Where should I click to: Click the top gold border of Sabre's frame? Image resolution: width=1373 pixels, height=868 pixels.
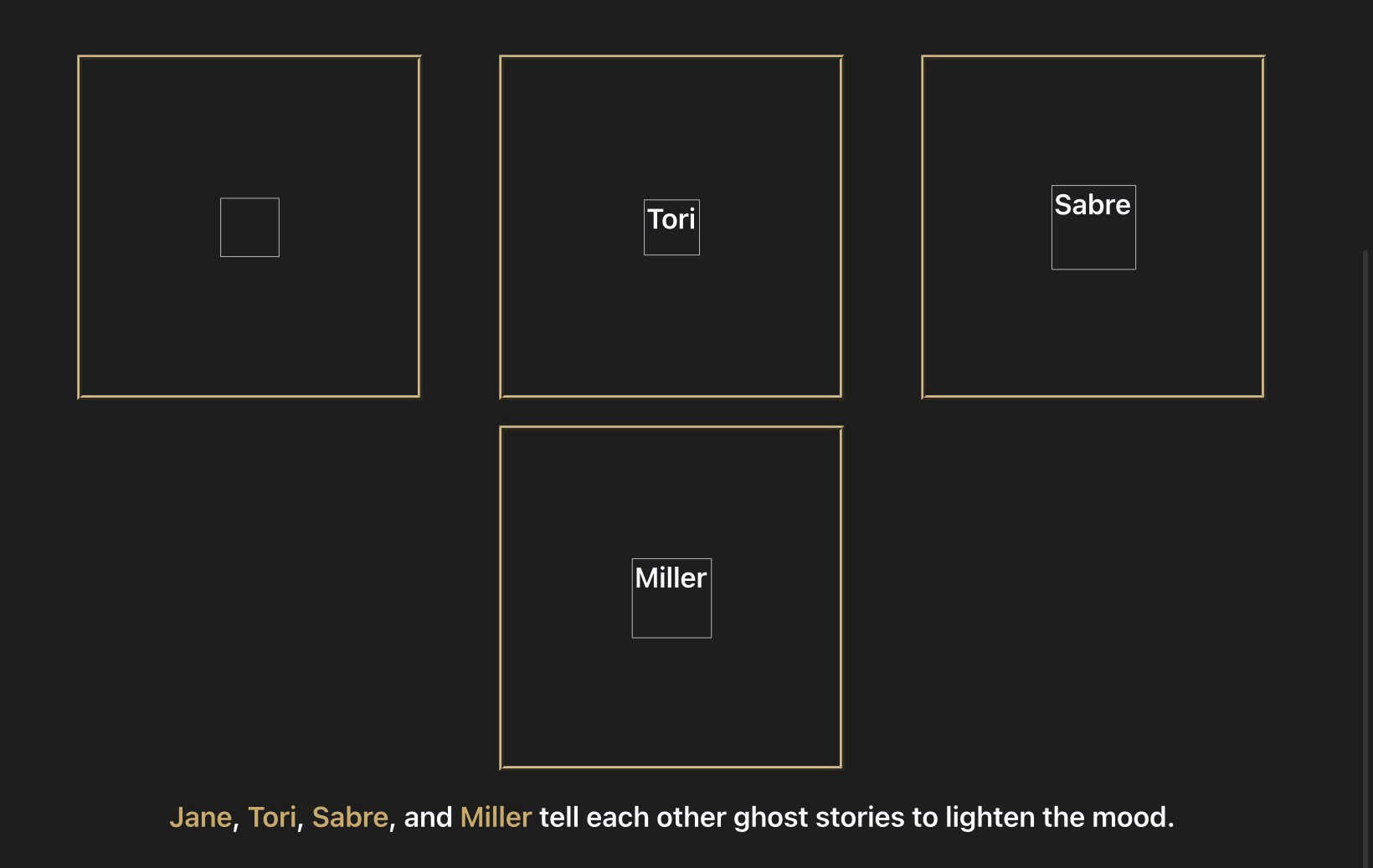point(1093,57)
